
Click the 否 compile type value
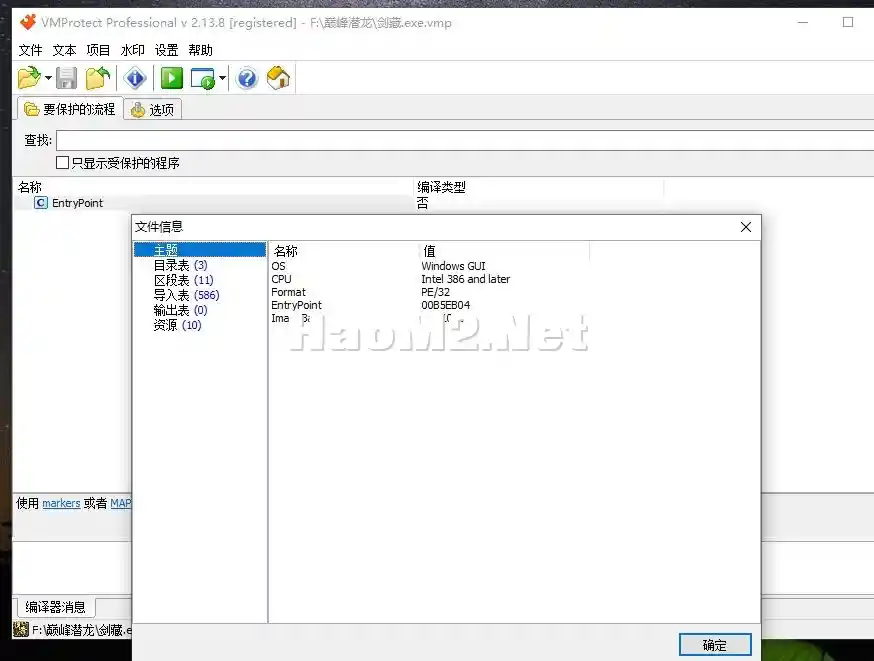click(423, 203)
